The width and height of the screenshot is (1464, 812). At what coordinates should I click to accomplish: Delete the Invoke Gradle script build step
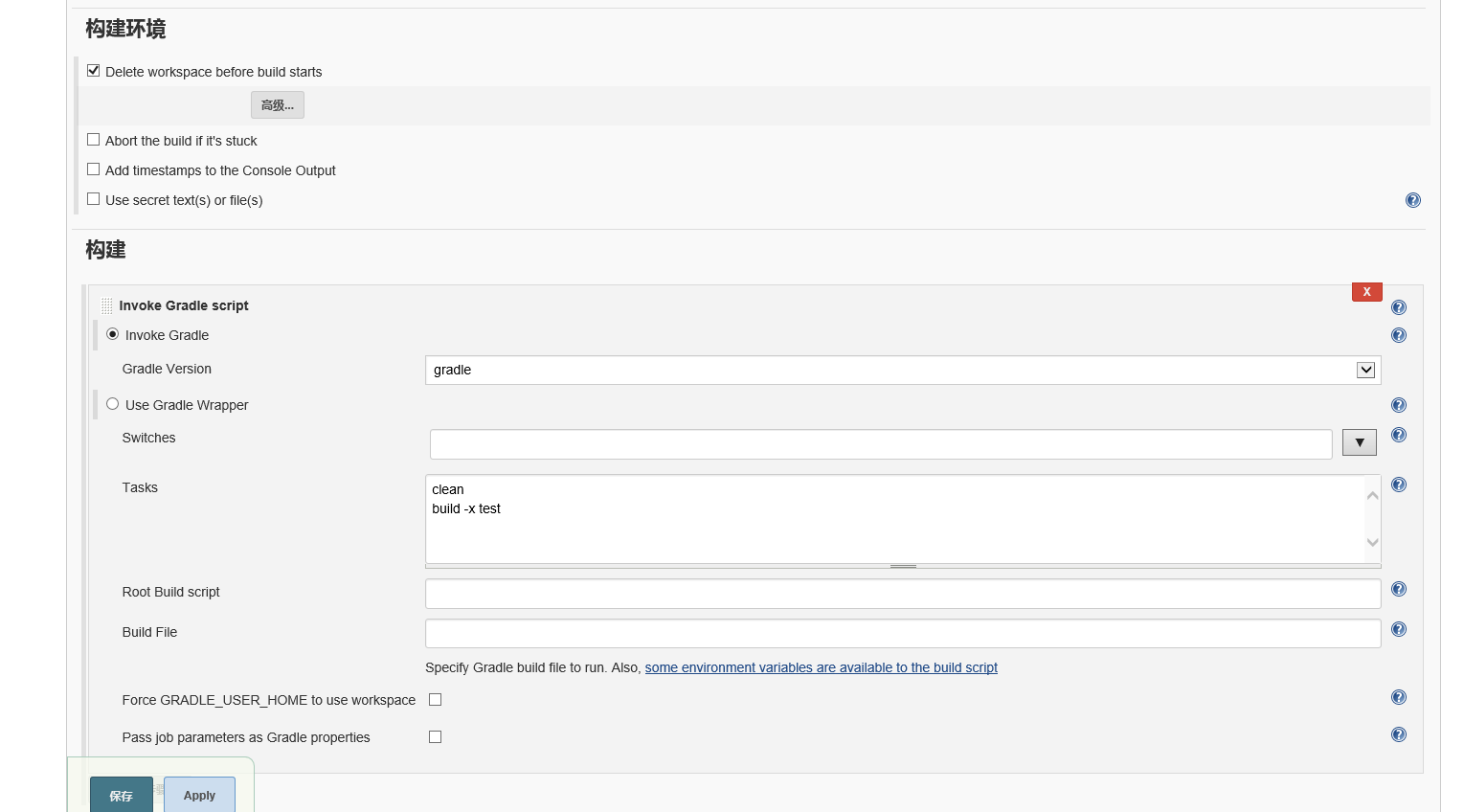(x=1366, y=292)
